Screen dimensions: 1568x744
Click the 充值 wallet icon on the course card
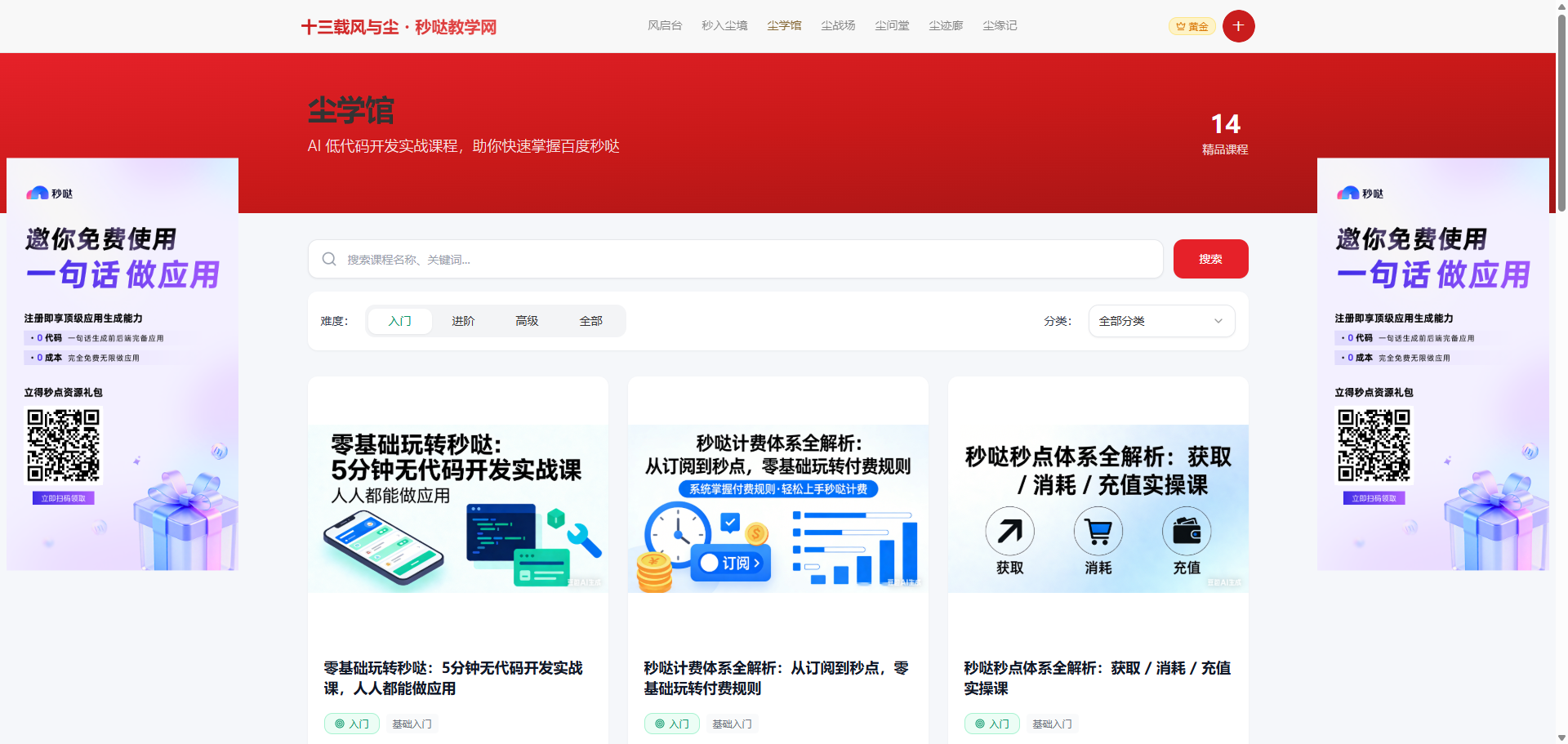point(1186,531)
